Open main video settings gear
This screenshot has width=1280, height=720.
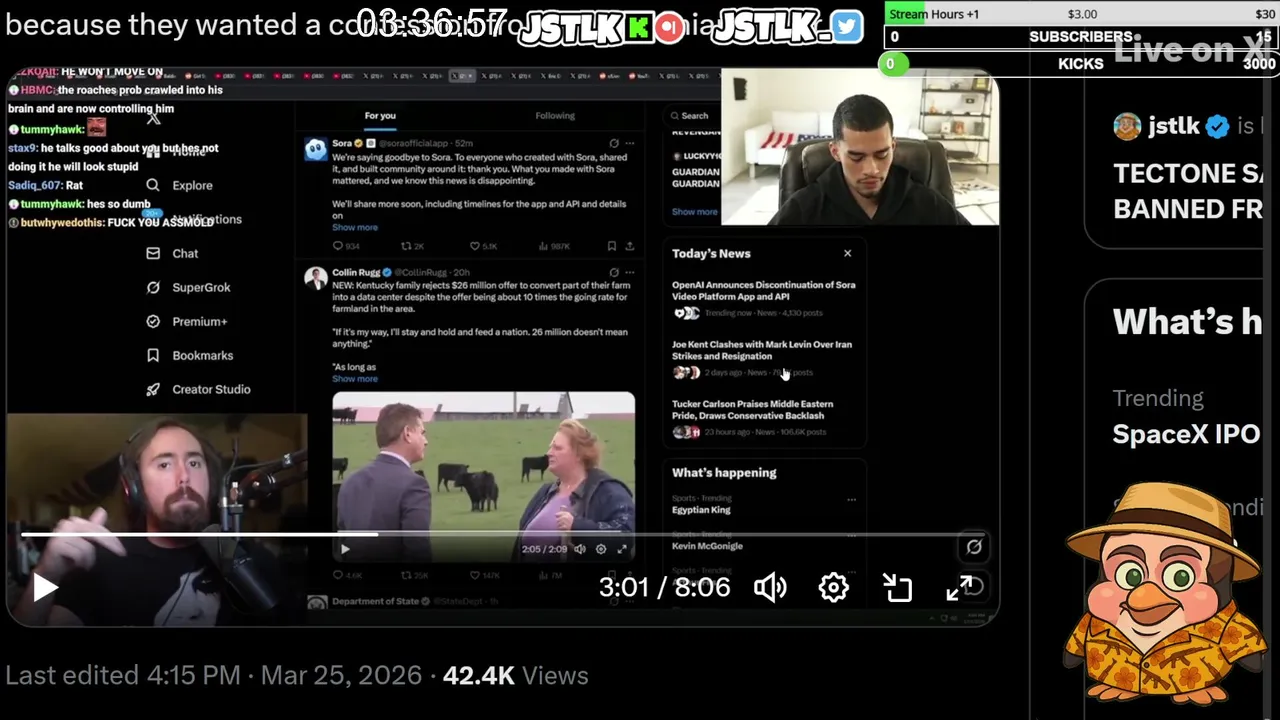tap(833, 587)
